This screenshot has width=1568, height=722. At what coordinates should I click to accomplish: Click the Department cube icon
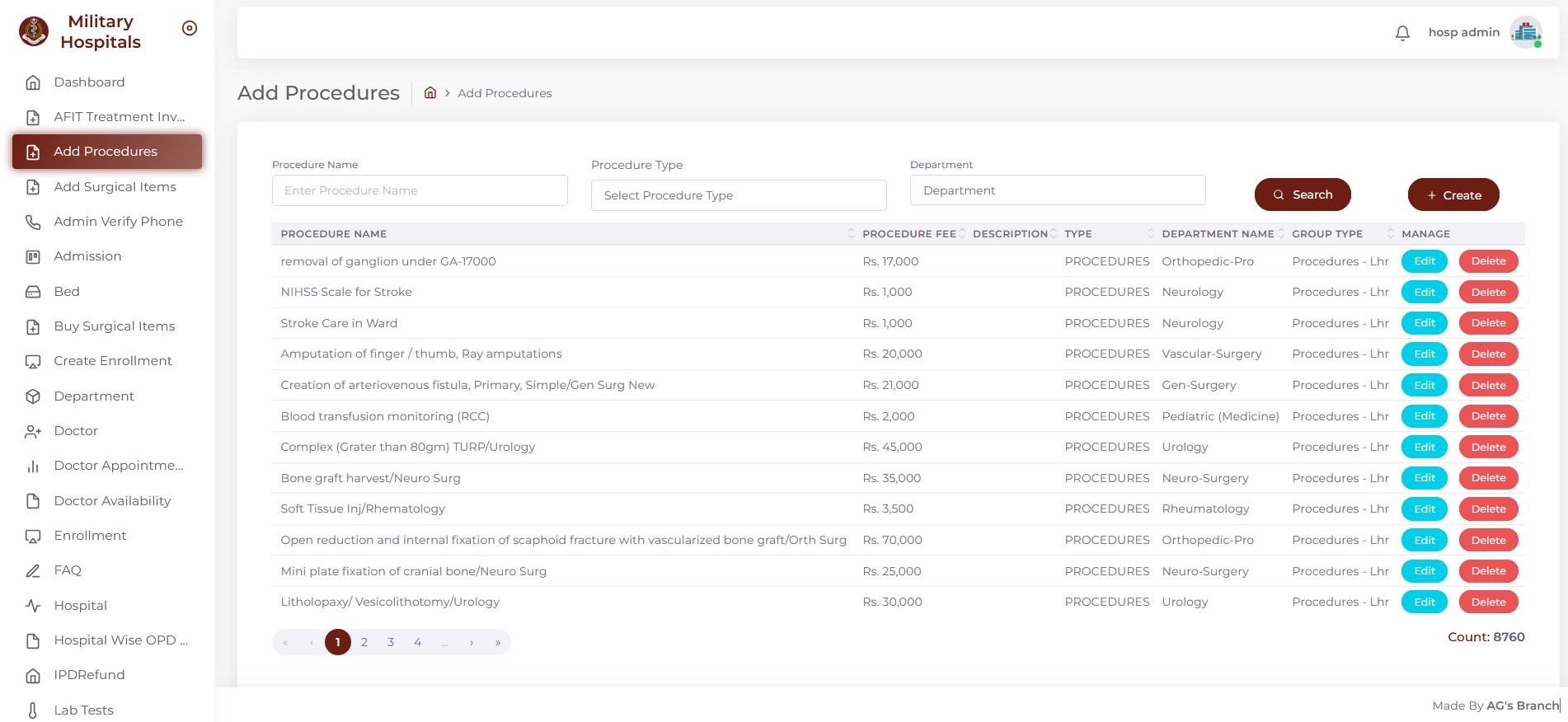[x=33, y=396]
